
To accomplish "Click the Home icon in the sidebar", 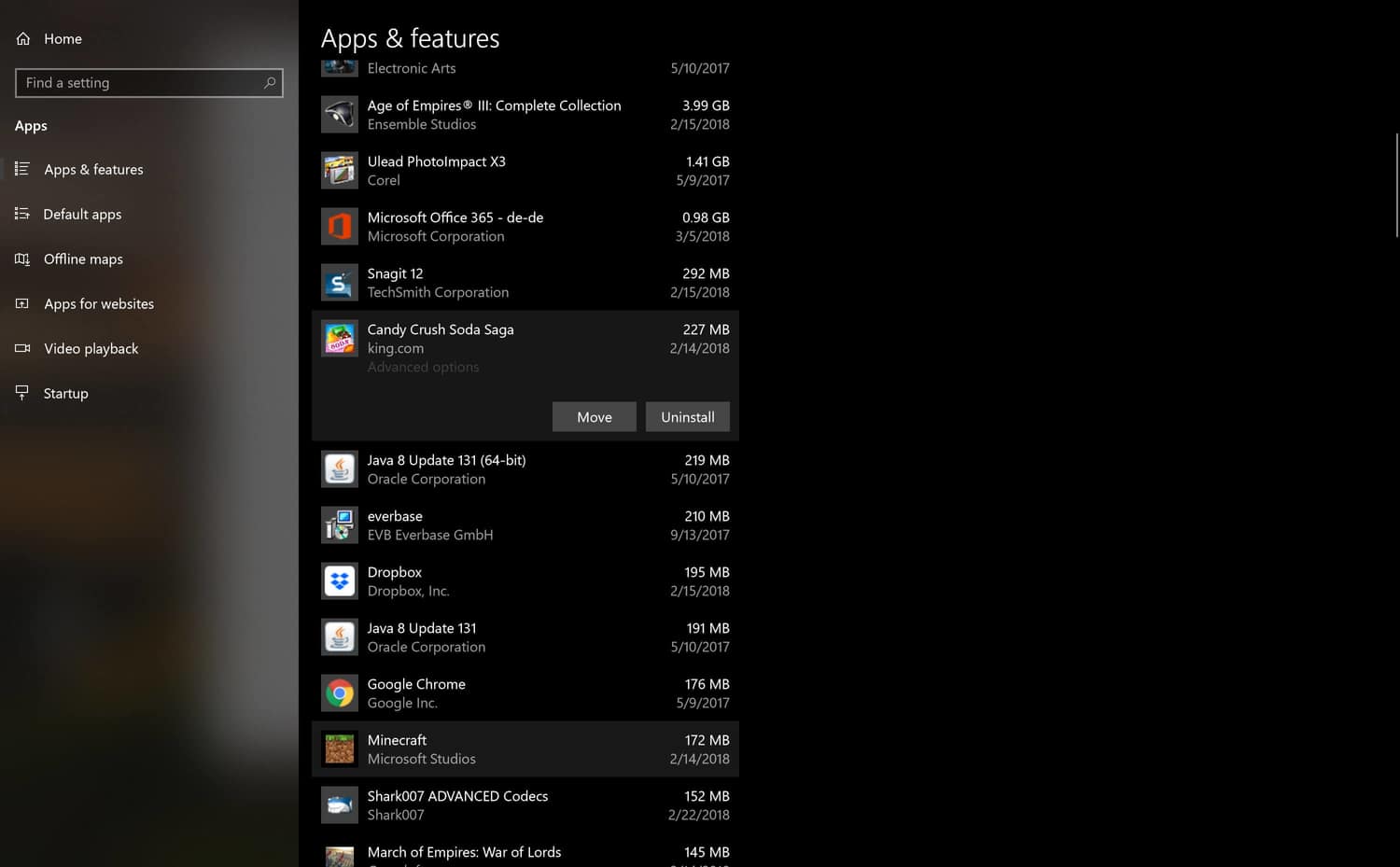I will (21, 38).
